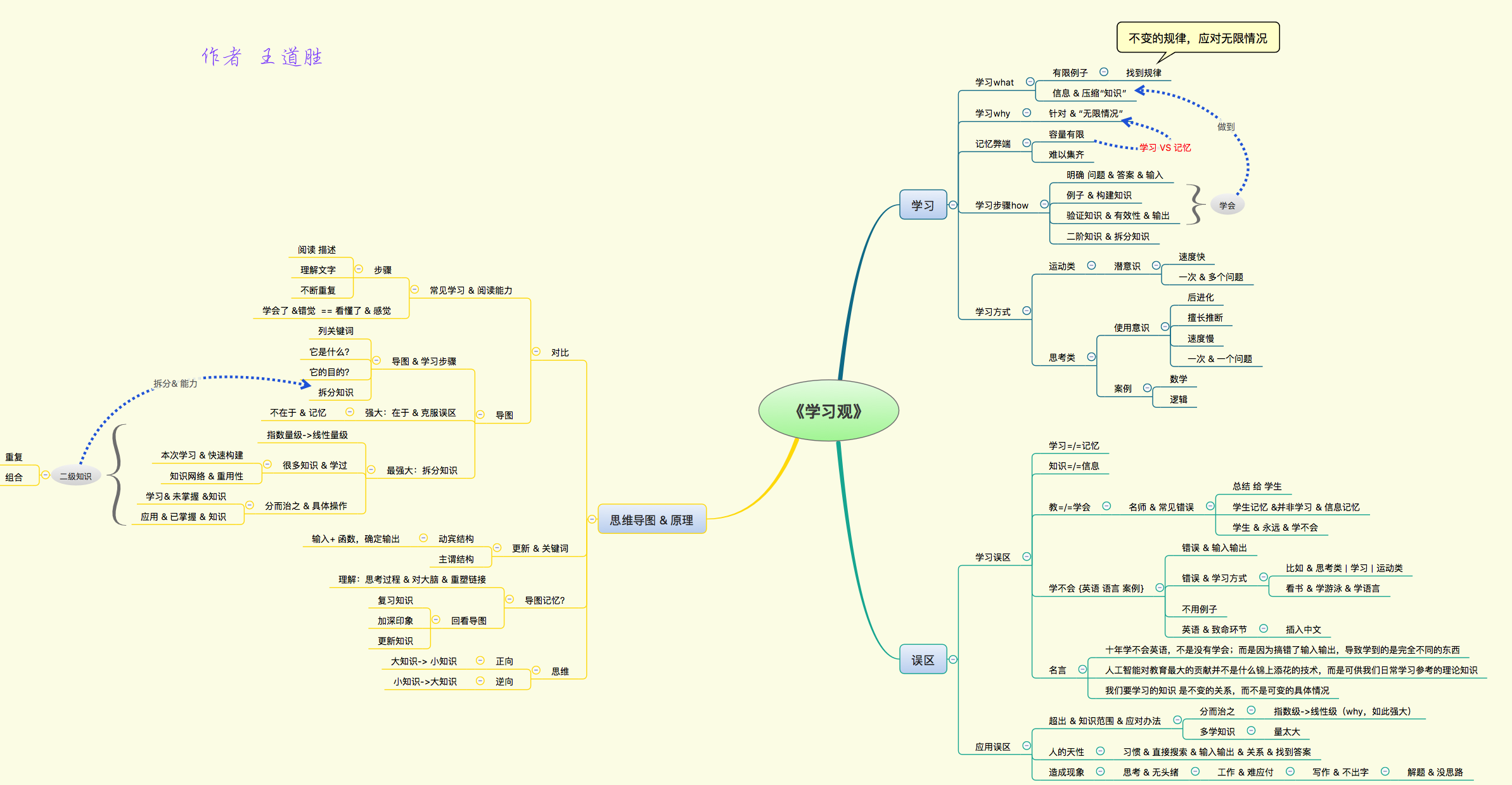Screen dimensions: 1512x785
Task: Select the 使用意识 topic
Action: (1131, 328)
